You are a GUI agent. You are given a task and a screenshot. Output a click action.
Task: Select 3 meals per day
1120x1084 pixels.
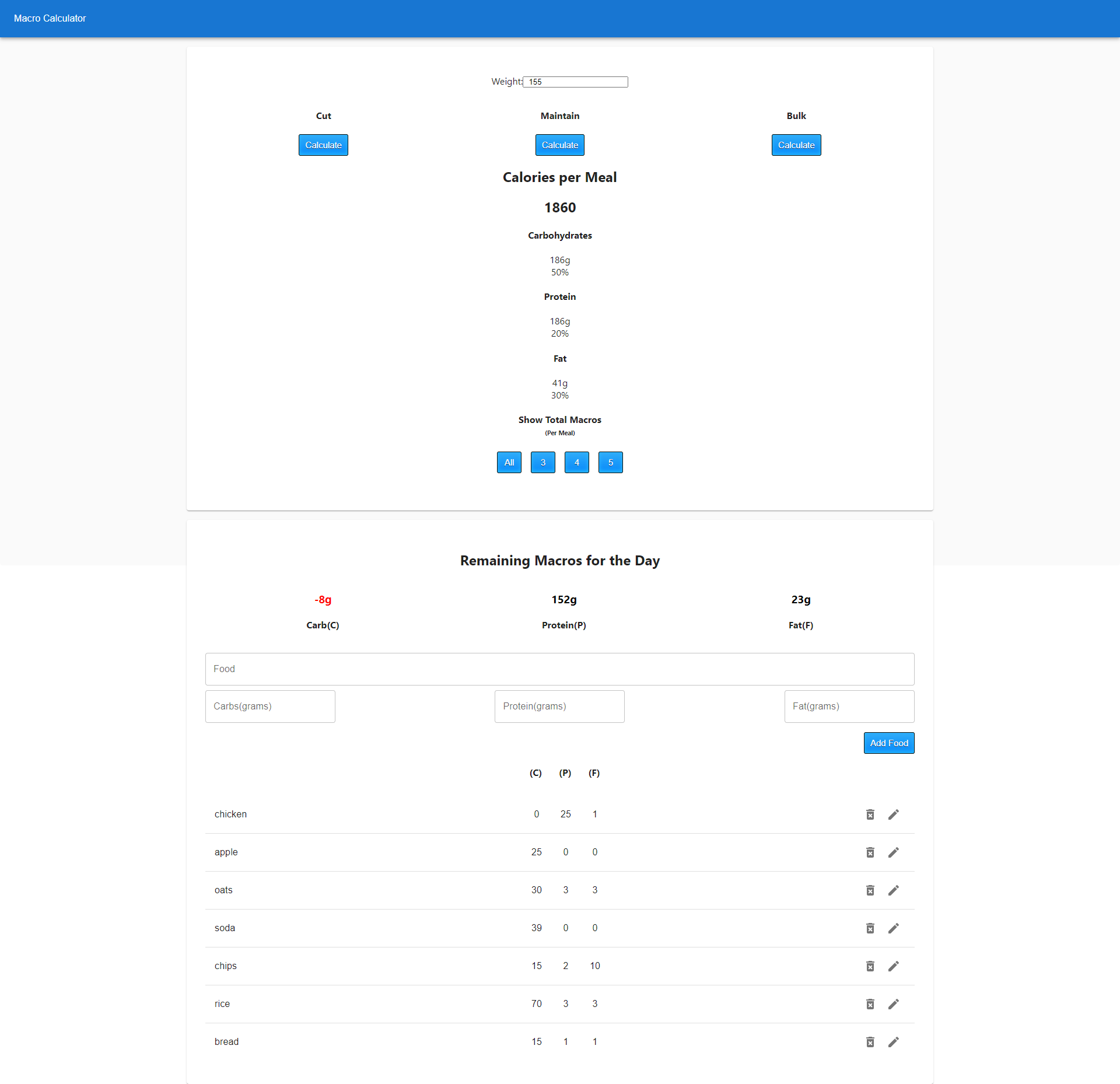coord(542,463)
